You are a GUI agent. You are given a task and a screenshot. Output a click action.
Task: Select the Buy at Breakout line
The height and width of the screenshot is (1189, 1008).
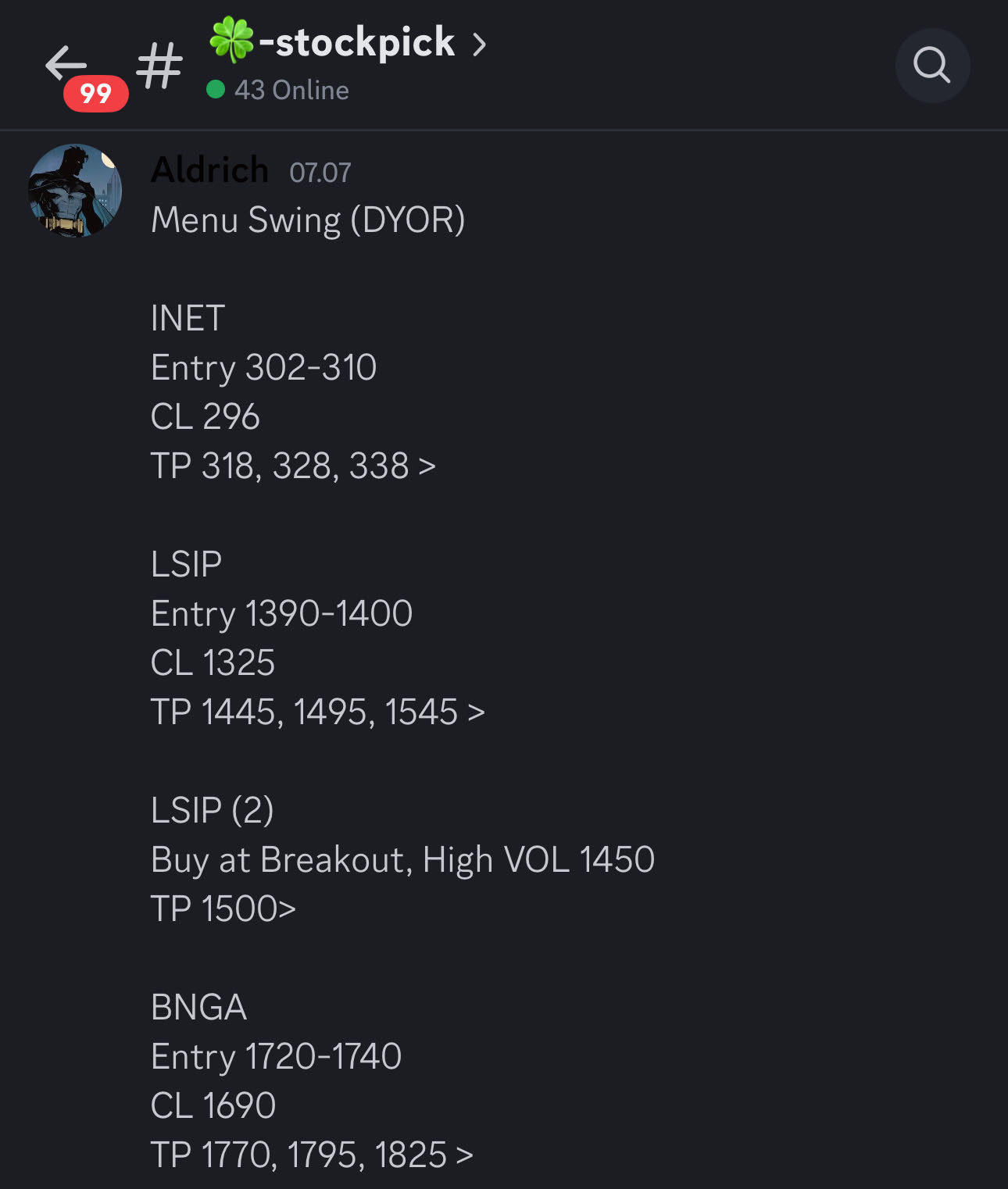click(402, 860)
